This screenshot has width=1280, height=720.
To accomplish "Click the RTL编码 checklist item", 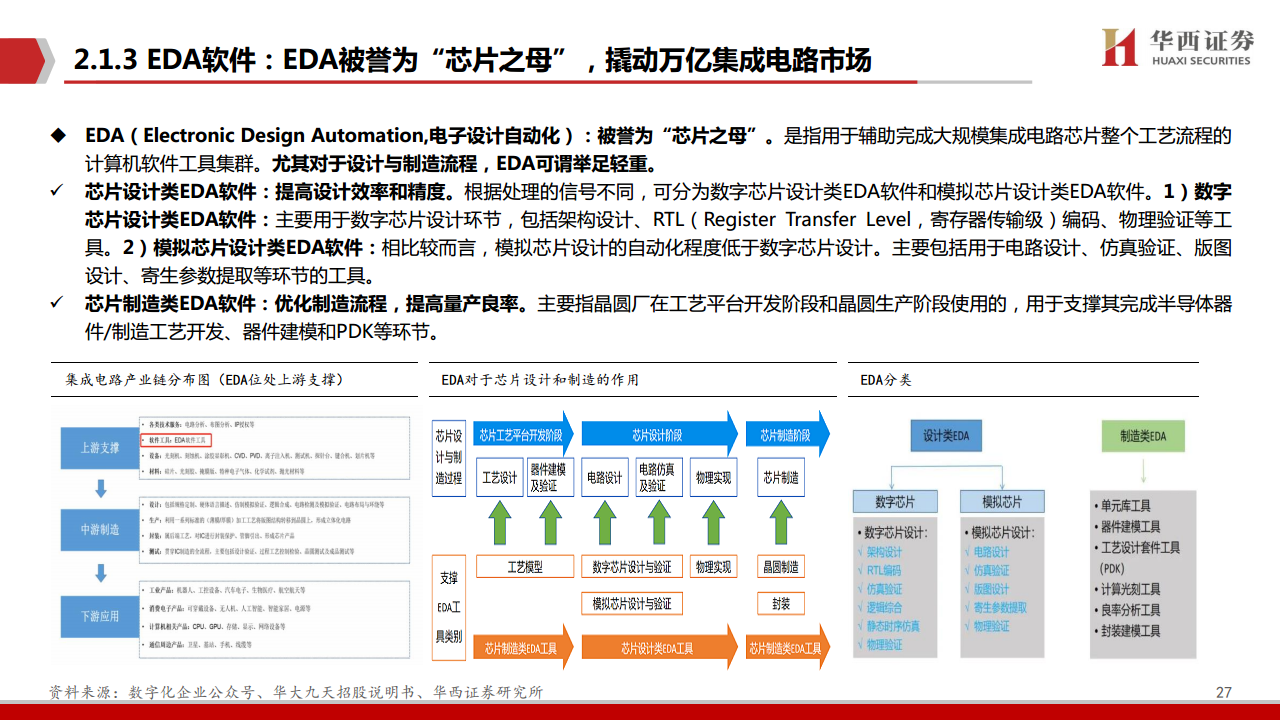I will point(879,570).
